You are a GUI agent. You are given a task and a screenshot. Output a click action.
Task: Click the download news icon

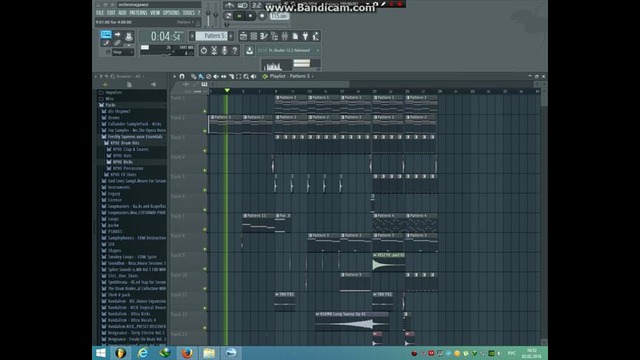point(249,50)
